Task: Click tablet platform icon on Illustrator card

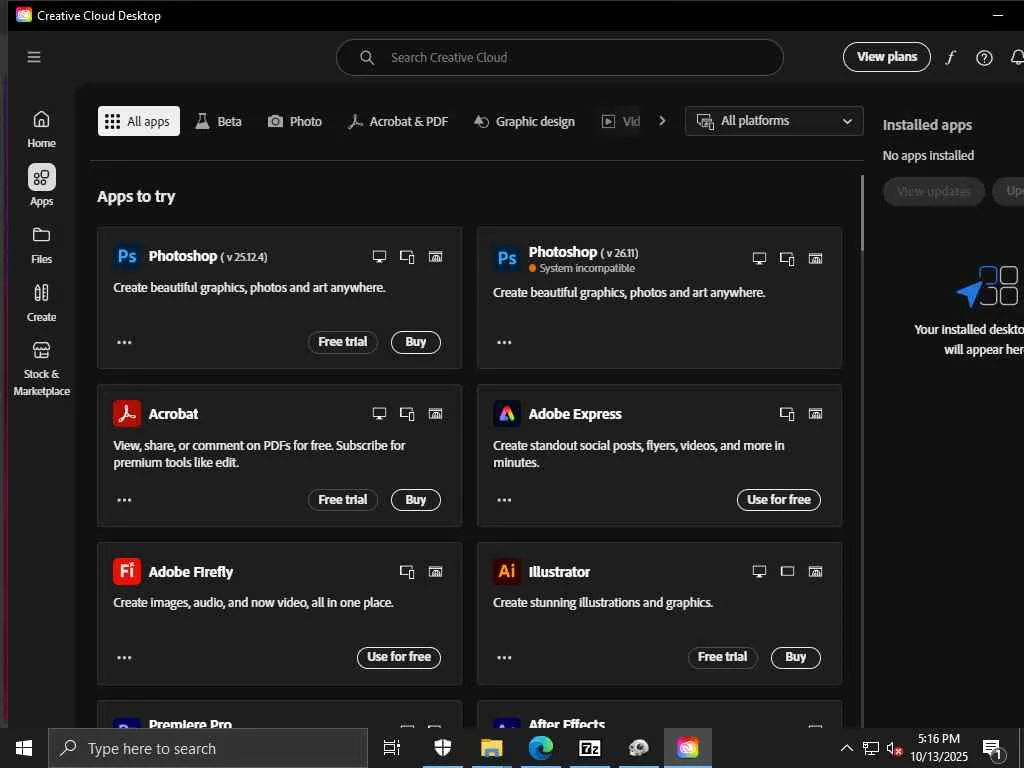Action: coord(788,571)
